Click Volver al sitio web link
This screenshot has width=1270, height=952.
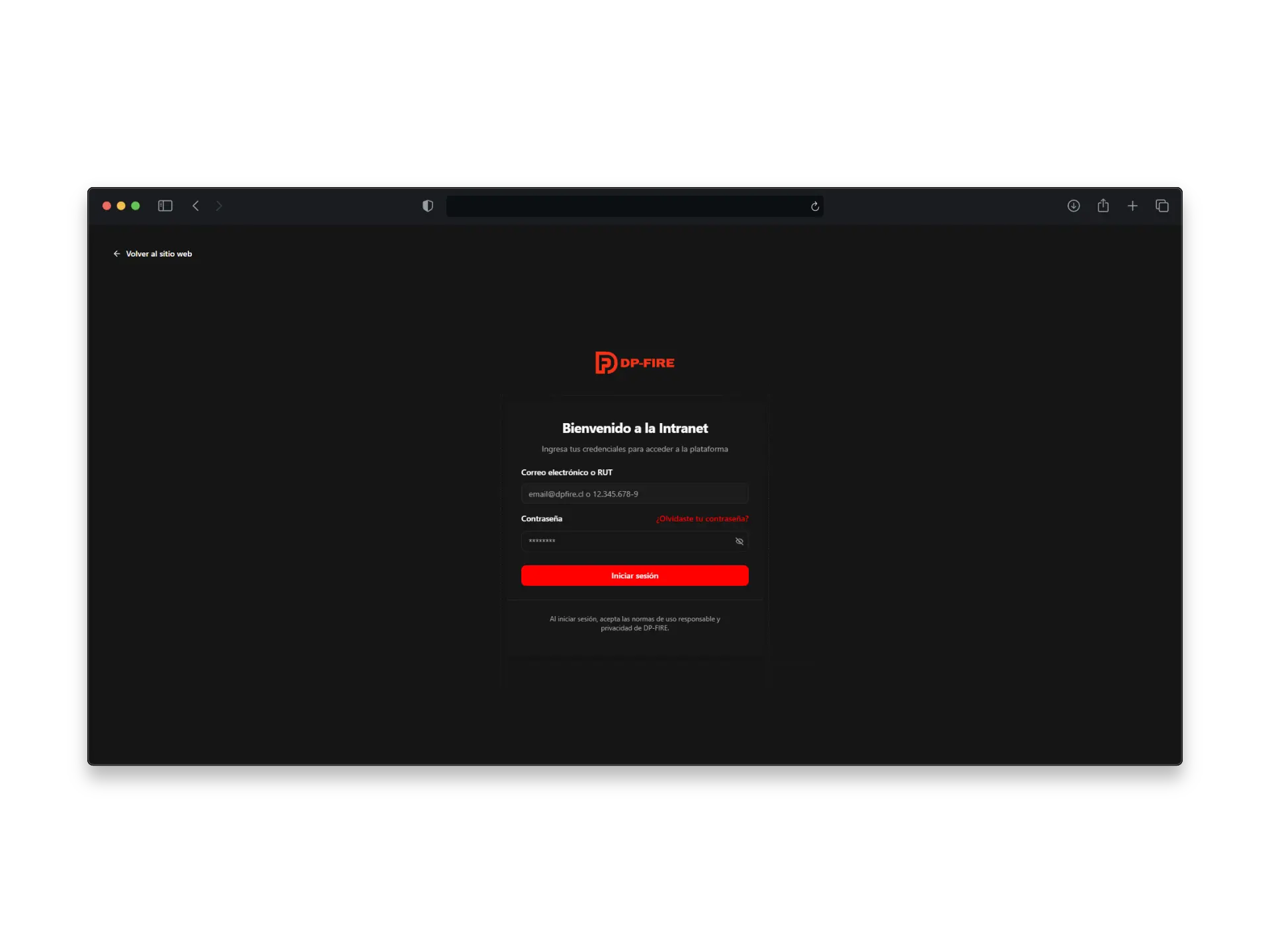pos(159,254)
